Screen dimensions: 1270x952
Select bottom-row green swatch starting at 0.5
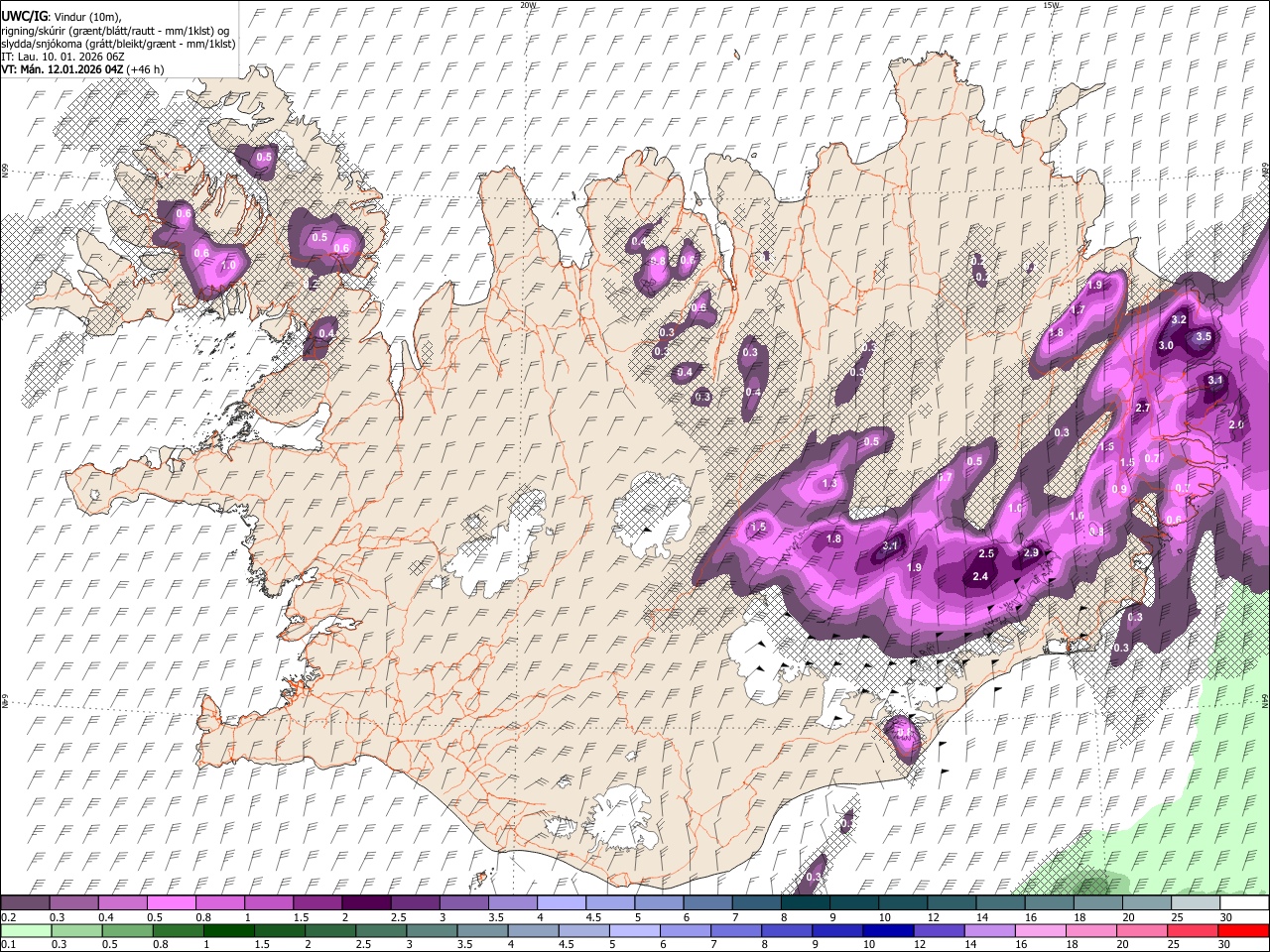[x=127, y=930]
